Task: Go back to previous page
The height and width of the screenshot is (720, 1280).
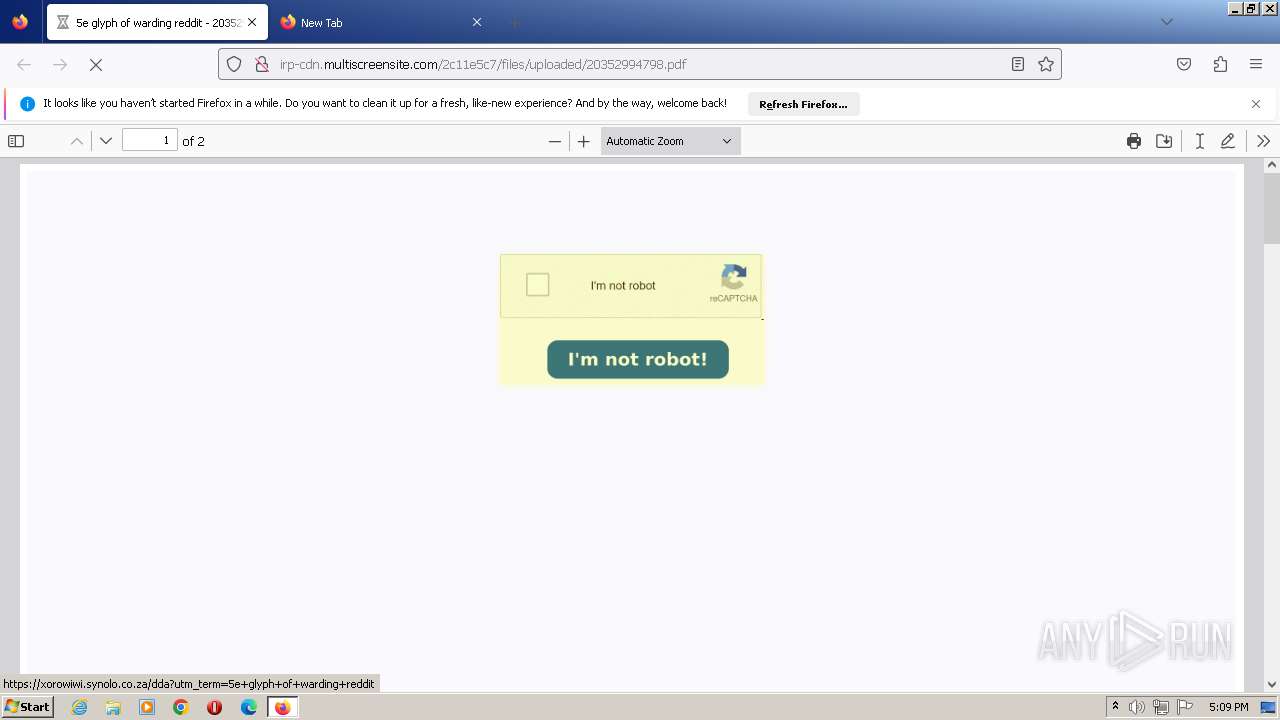Action: [24, 64]
